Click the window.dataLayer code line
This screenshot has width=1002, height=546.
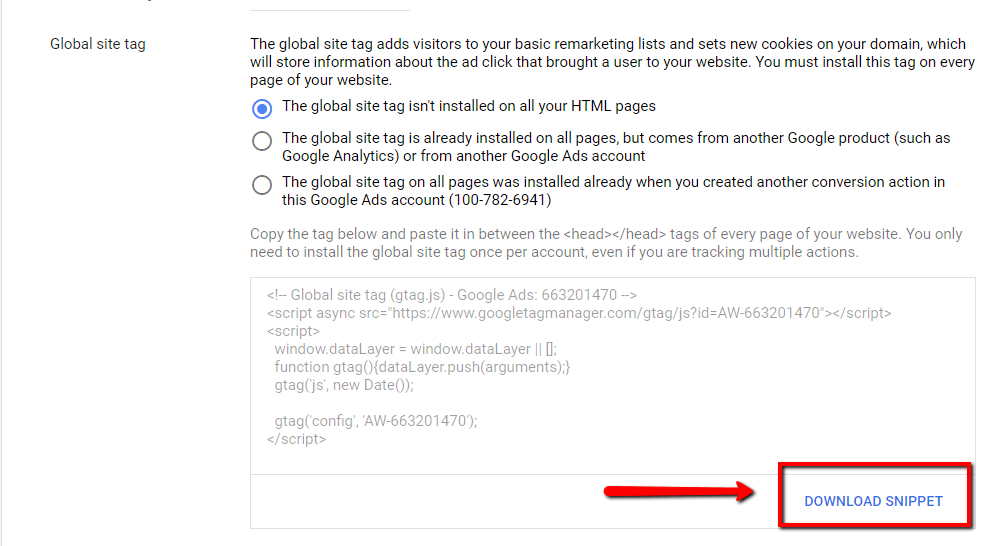[x=415, y=349]
